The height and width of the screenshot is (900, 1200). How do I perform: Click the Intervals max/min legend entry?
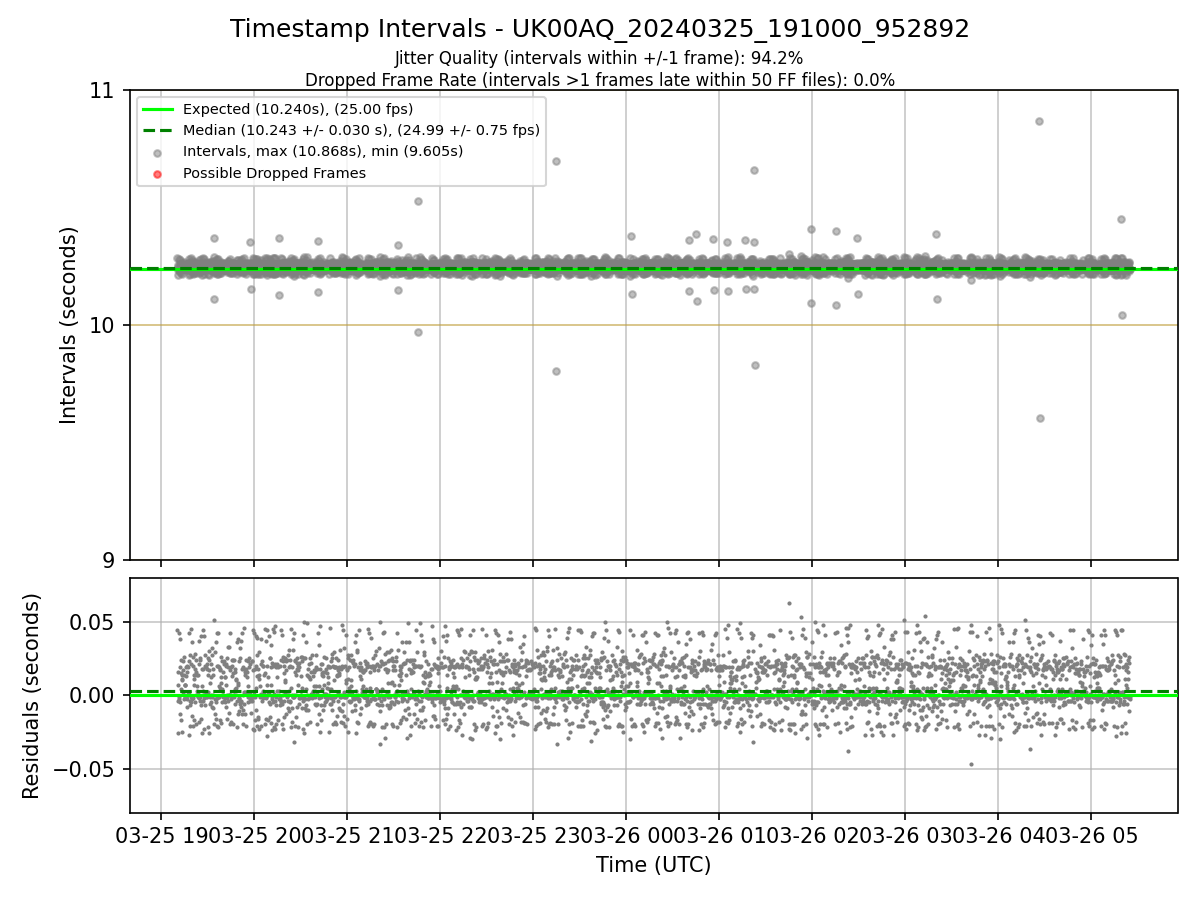[x=323, y=151]
